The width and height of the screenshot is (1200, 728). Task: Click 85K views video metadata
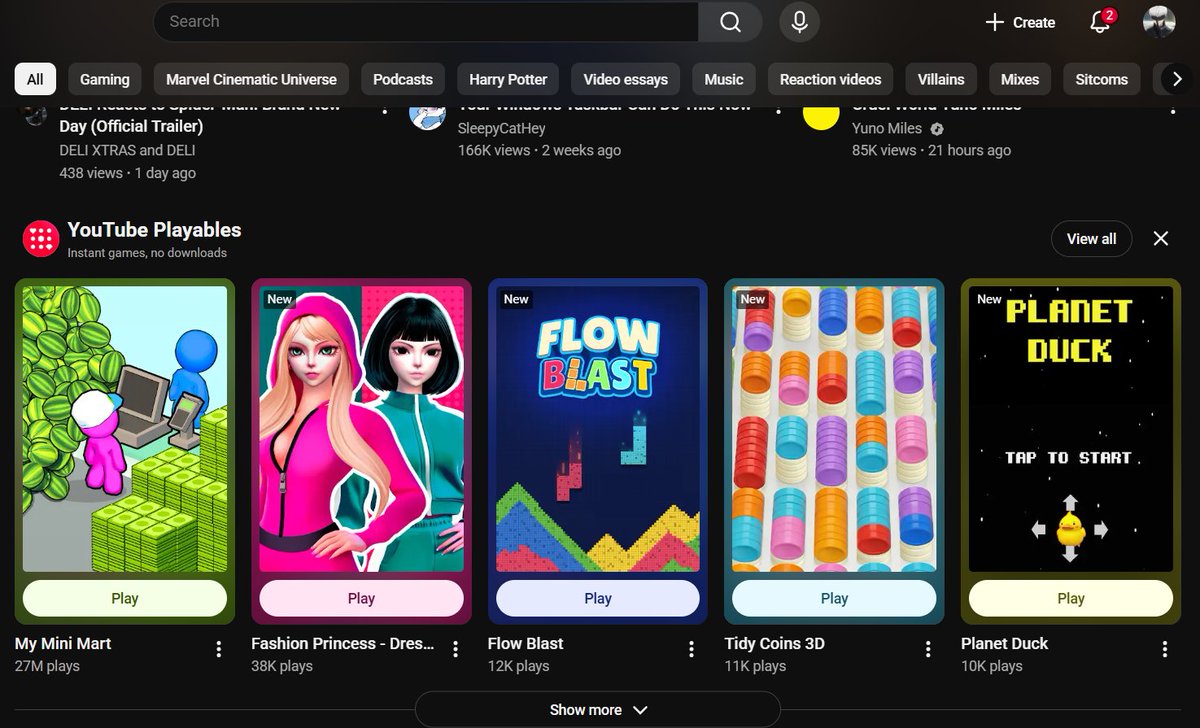click(931, 150)
